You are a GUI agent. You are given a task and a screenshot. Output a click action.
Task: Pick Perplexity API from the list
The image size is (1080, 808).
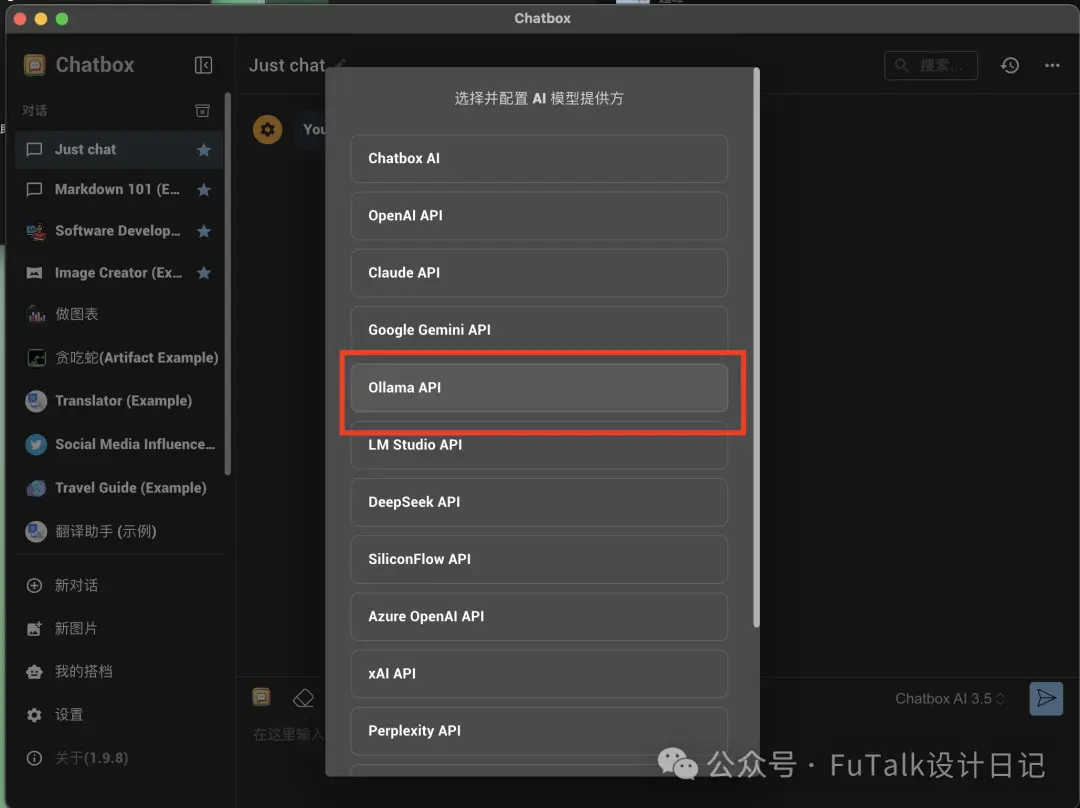[539, 731]
